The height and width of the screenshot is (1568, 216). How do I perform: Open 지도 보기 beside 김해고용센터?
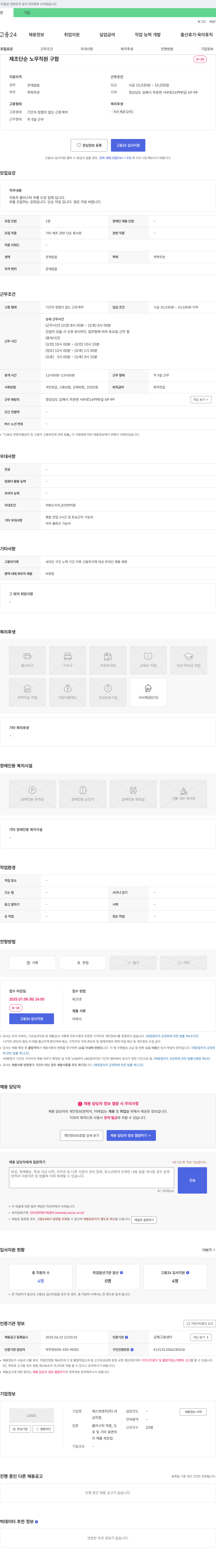click(x=201, y=1337)
